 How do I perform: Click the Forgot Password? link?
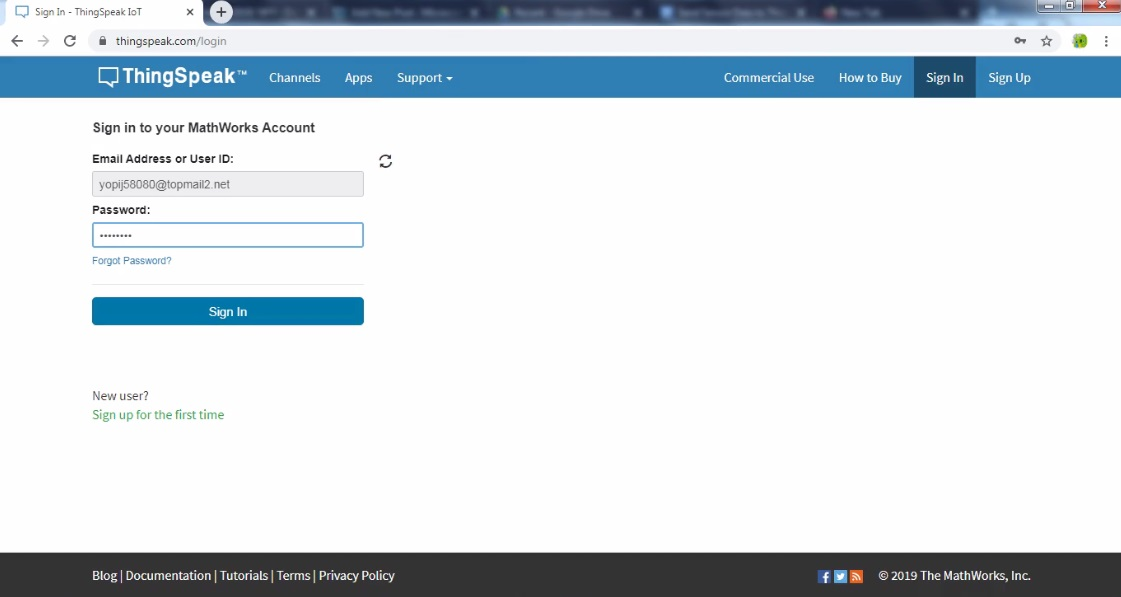coord(132,261)
